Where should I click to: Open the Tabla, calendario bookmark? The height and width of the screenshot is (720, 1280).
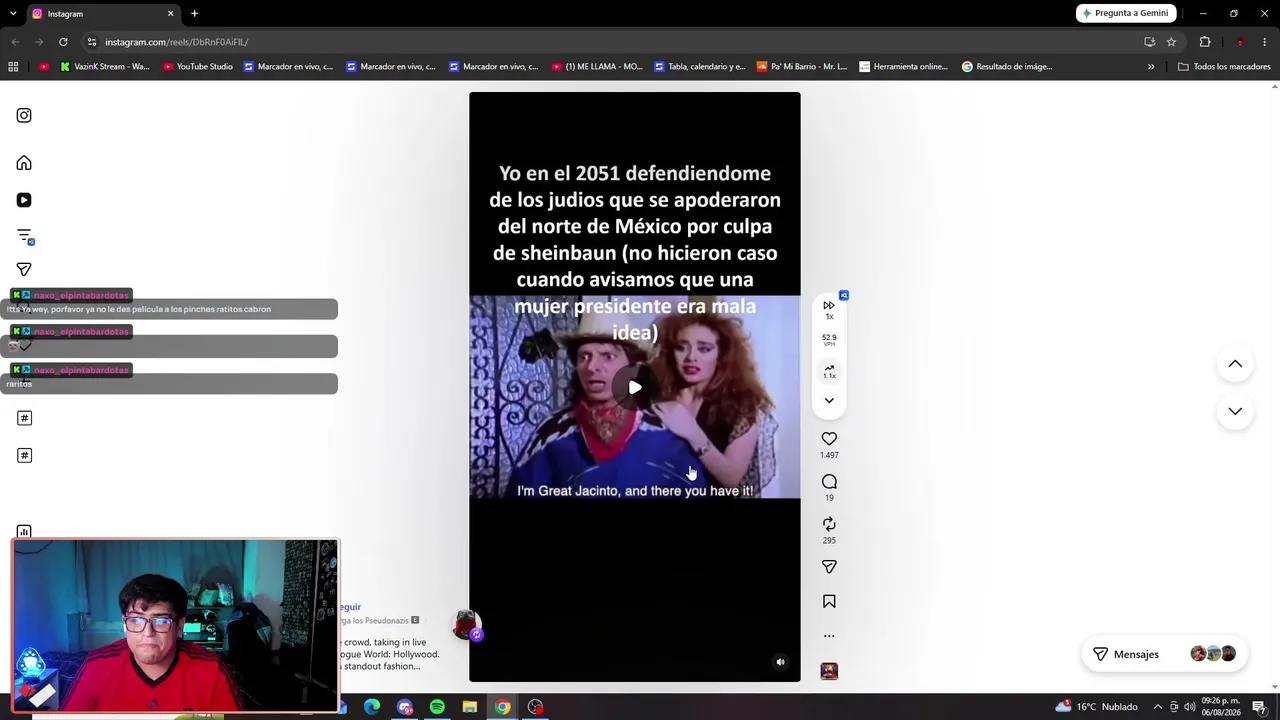click(700, 67)
